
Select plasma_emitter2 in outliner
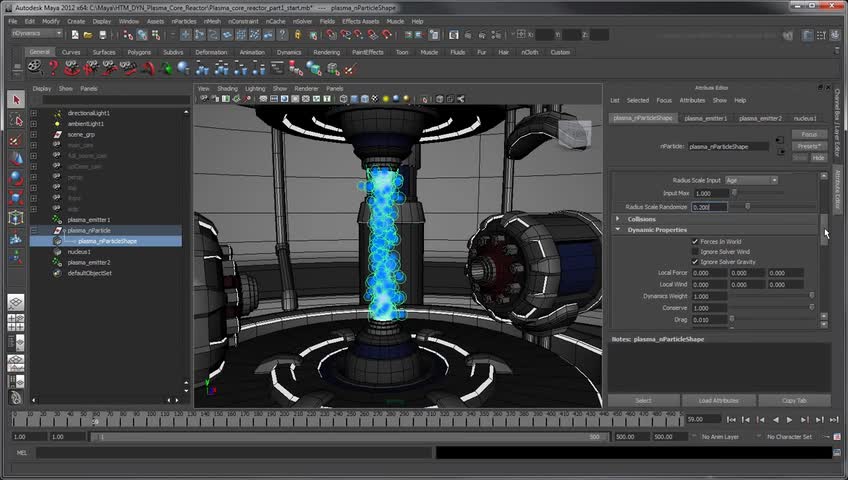click(89, 263)
